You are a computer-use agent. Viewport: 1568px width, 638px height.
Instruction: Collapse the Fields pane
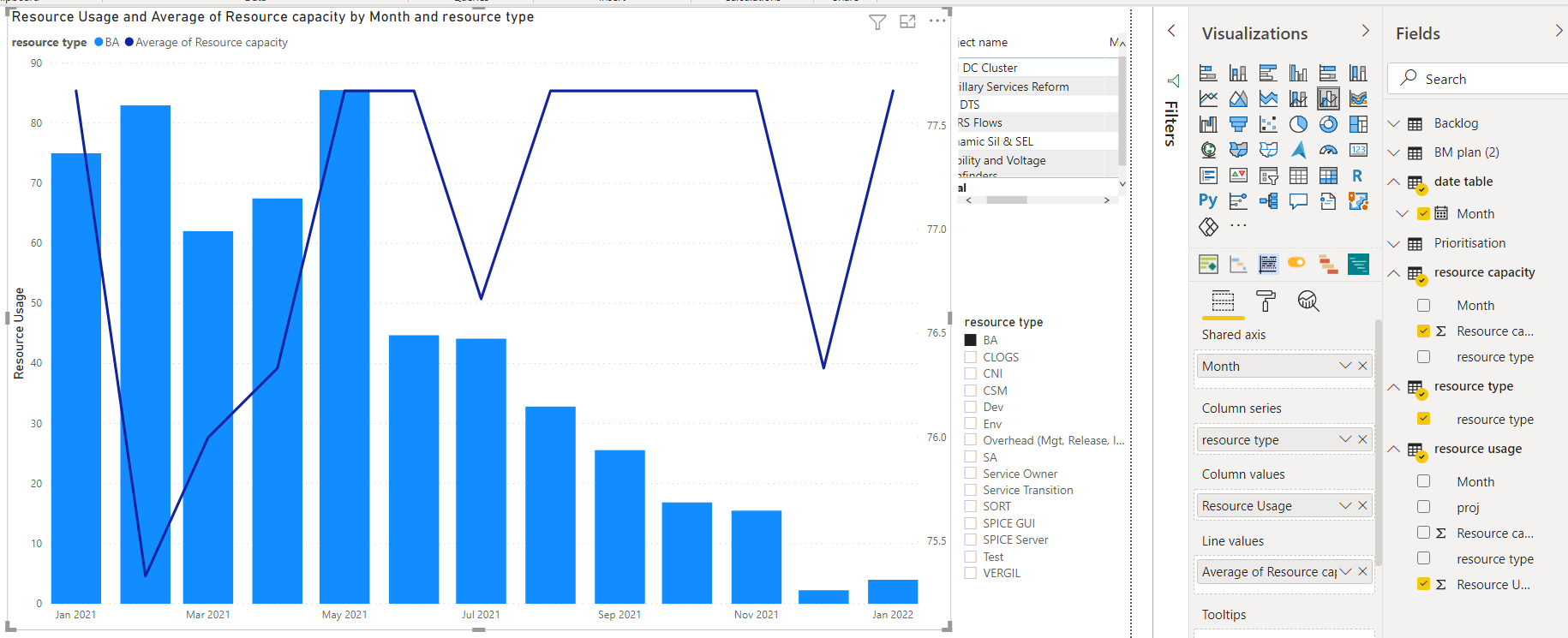(1559, 31)
